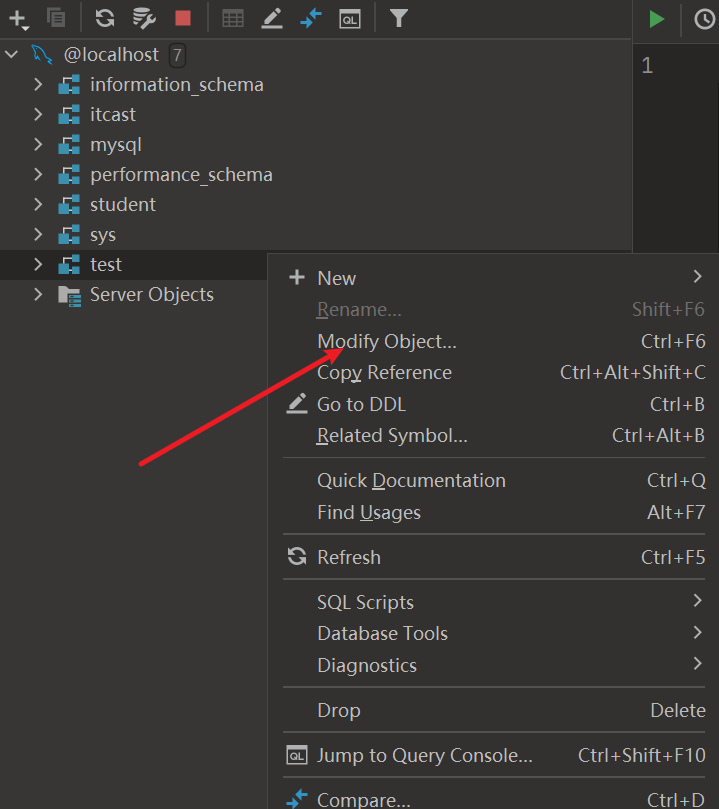Expand the information_schema database node
This screenshot has width=719, height=809.
38,85
